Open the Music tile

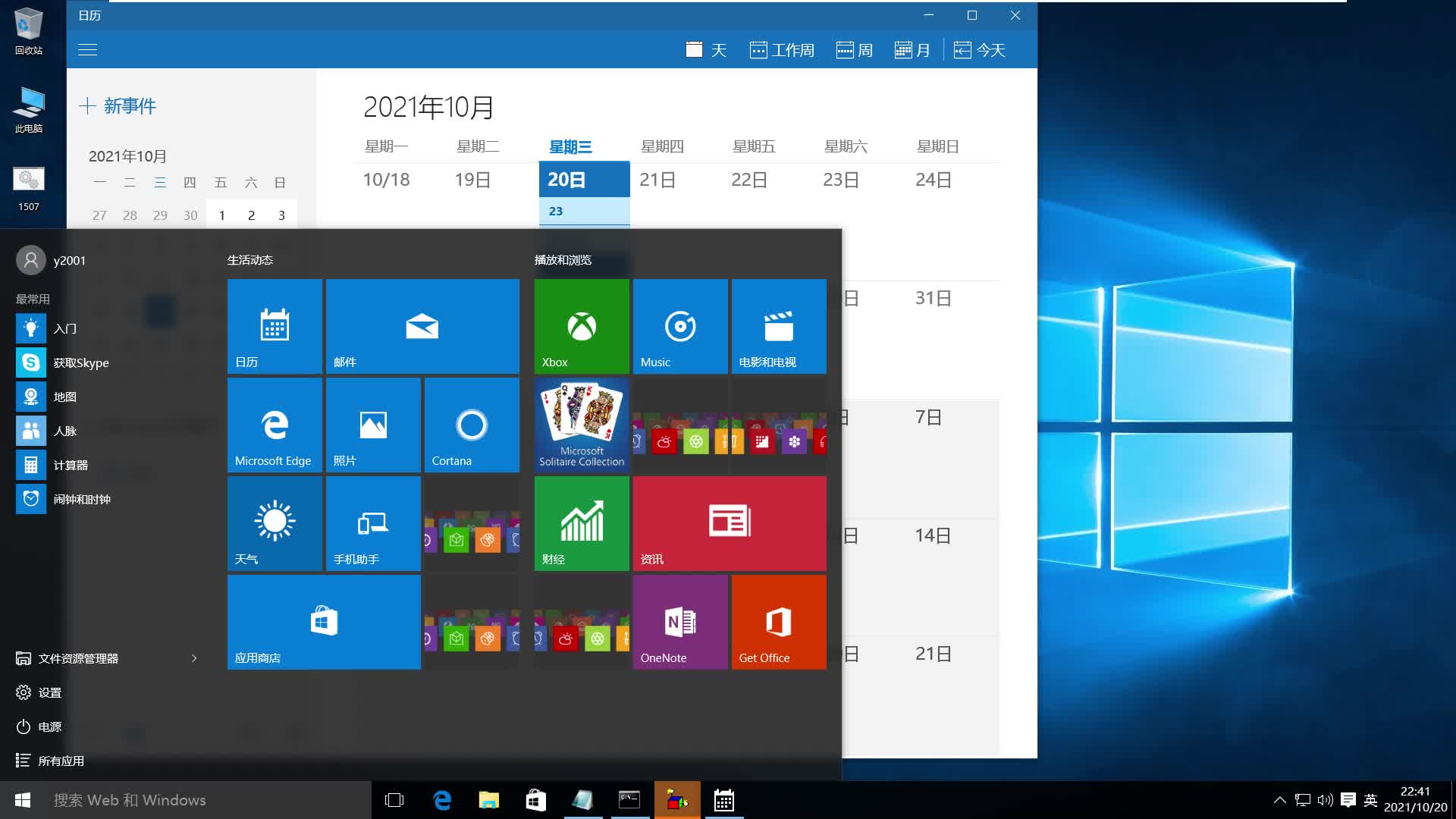680,326
